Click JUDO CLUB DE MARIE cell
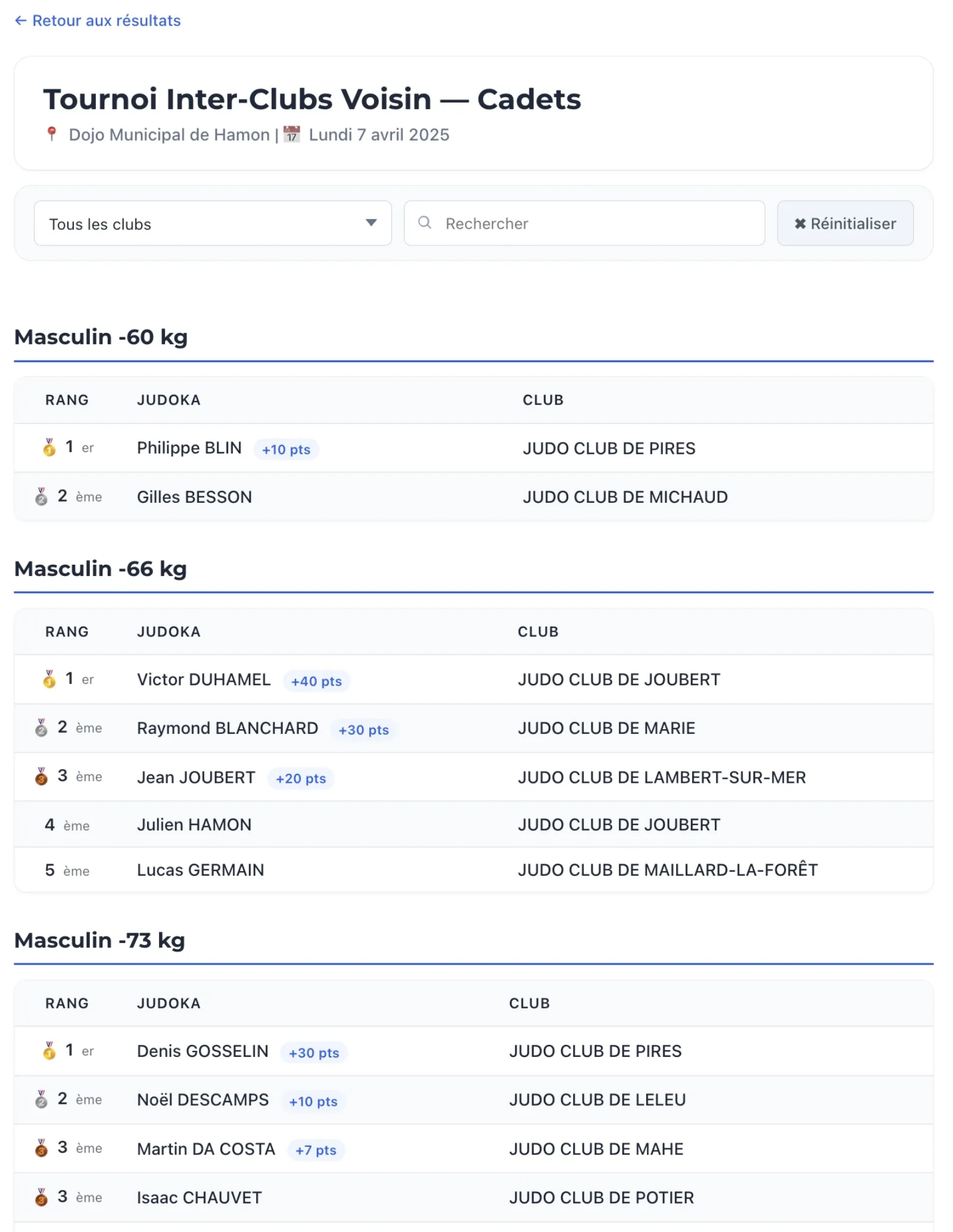The height and width of the screenshot is (1232, 953). click(606, 729)
